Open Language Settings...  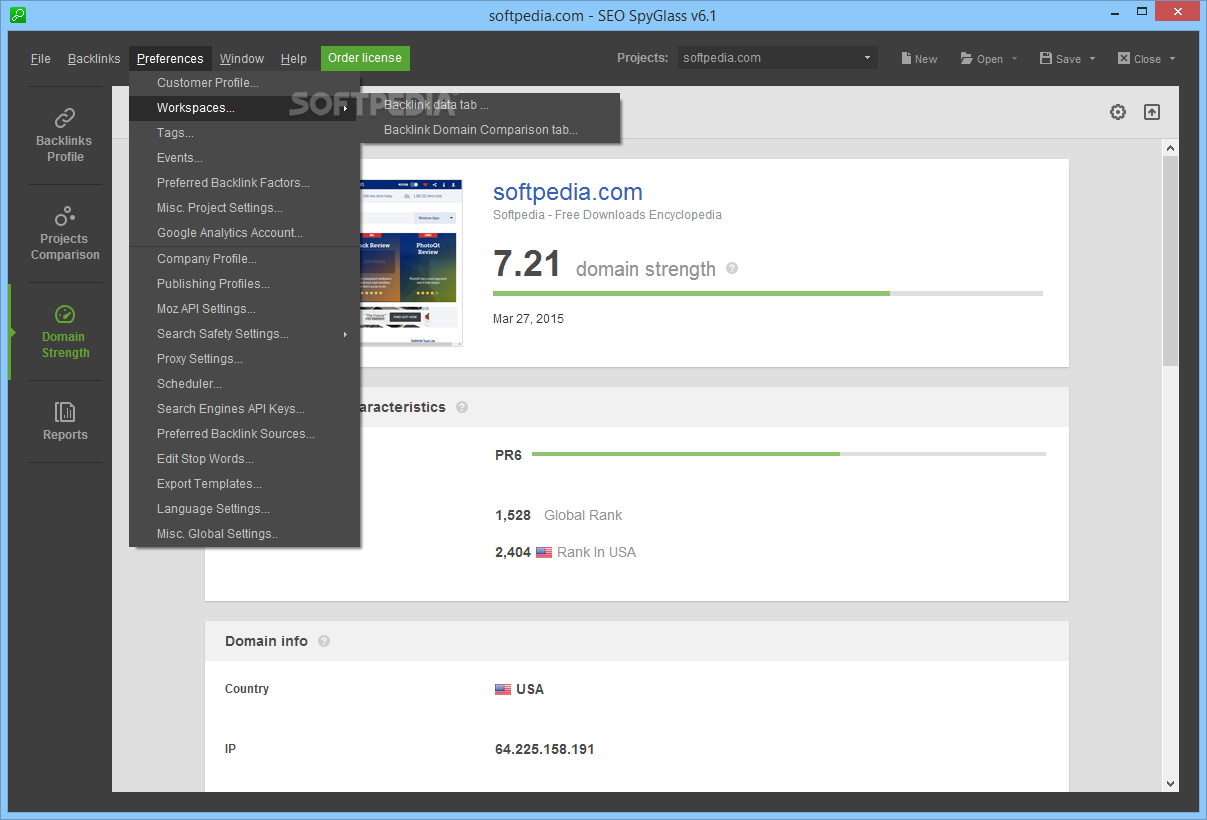(x=244, y=509)
